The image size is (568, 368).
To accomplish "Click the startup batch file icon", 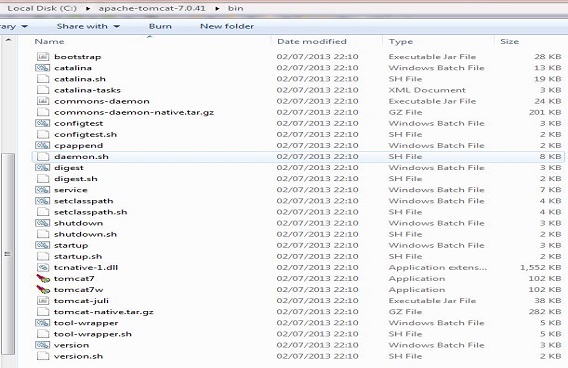I will [42, 245].
